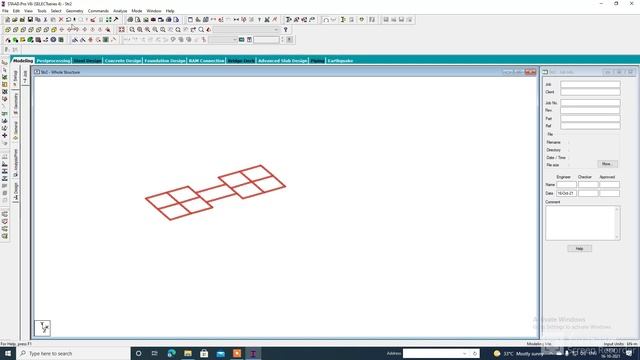The width and height of the screenshot is (640, 360).
Task: Click the Windows Start button
Action: (x=8, y=353)
